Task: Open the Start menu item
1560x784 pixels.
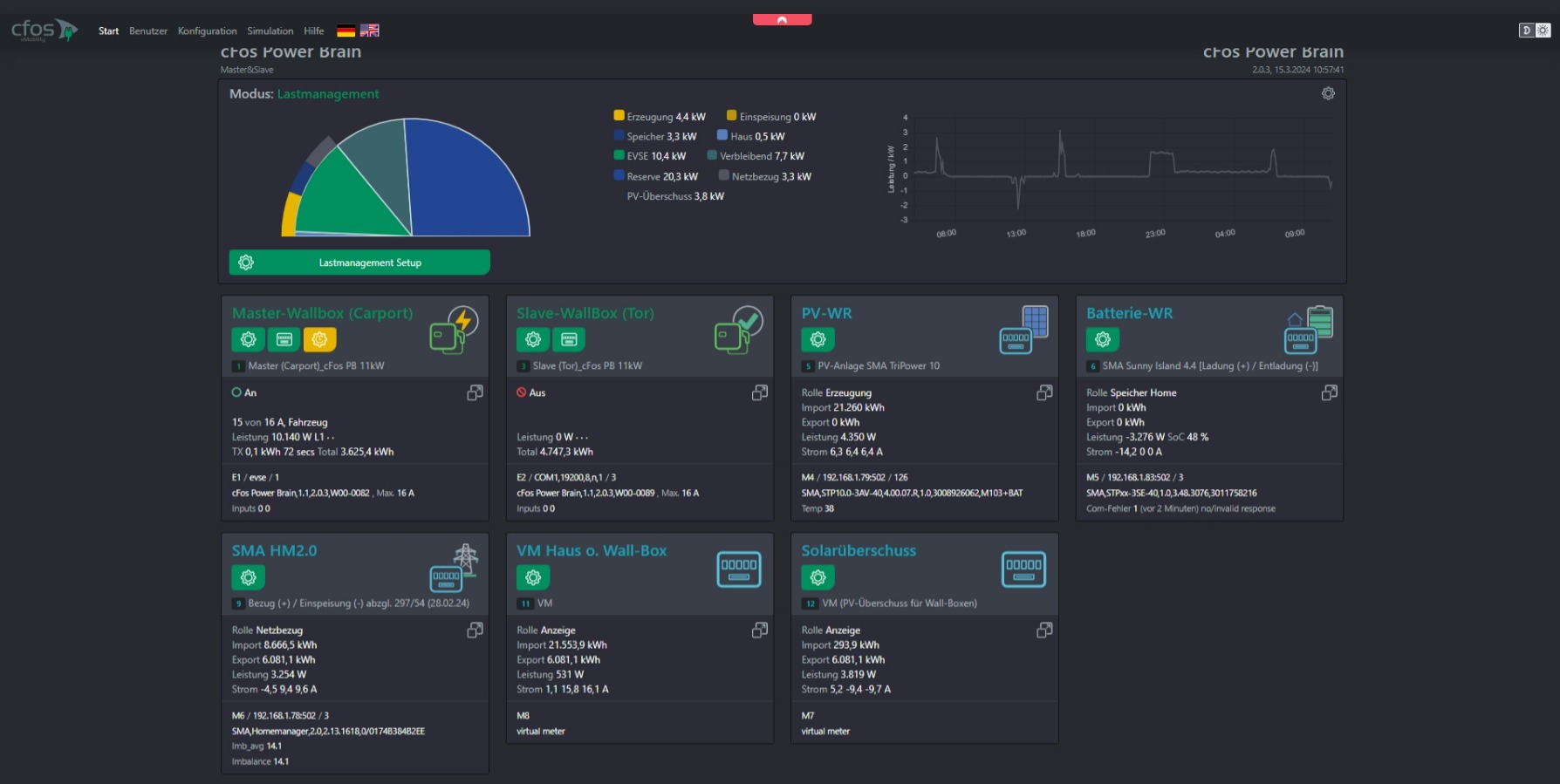Action: [x=108, y=31]
